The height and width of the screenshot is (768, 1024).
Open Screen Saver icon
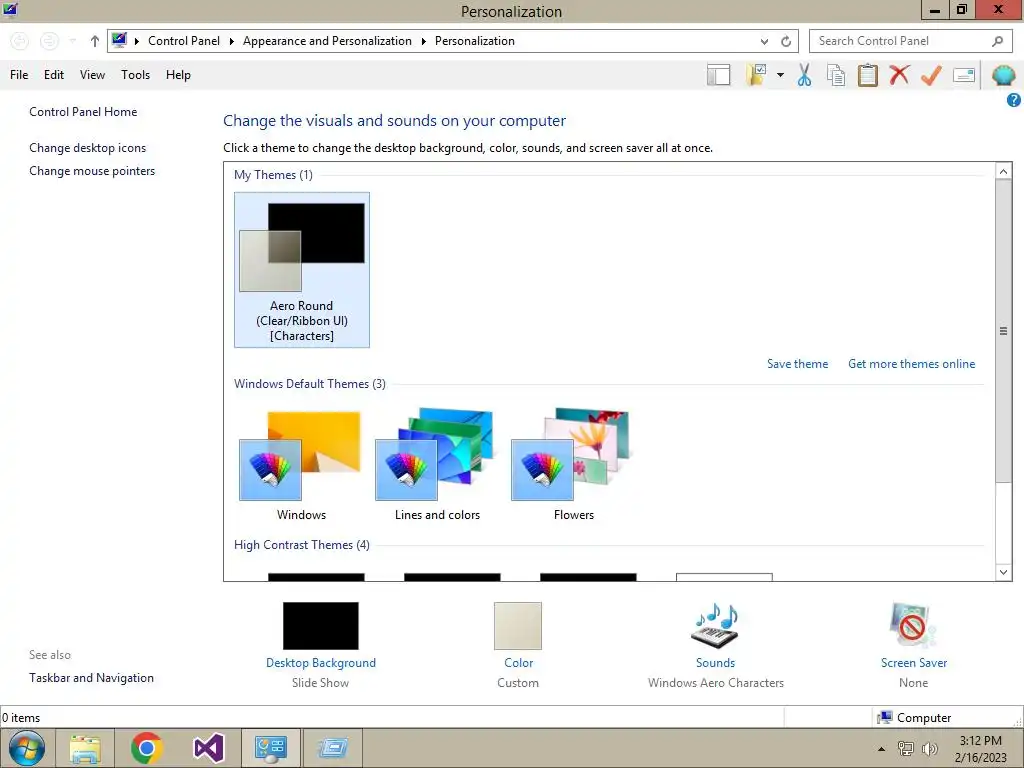(x=913, y=626)
